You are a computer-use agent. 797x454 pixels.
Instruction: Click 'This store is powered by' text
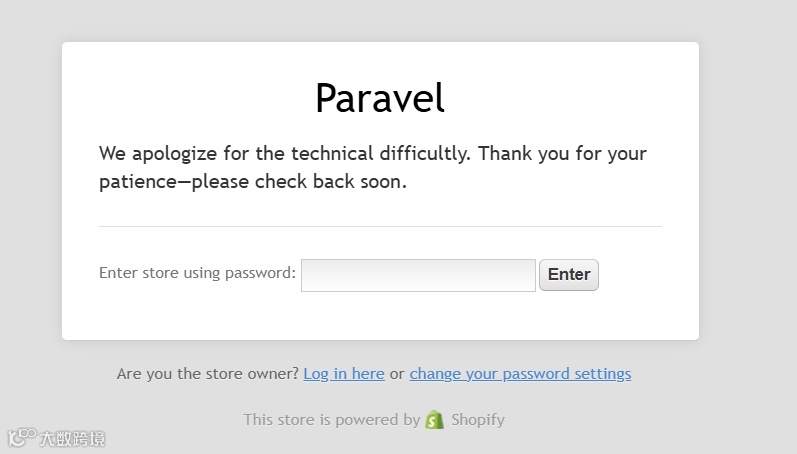coord(331,420)
